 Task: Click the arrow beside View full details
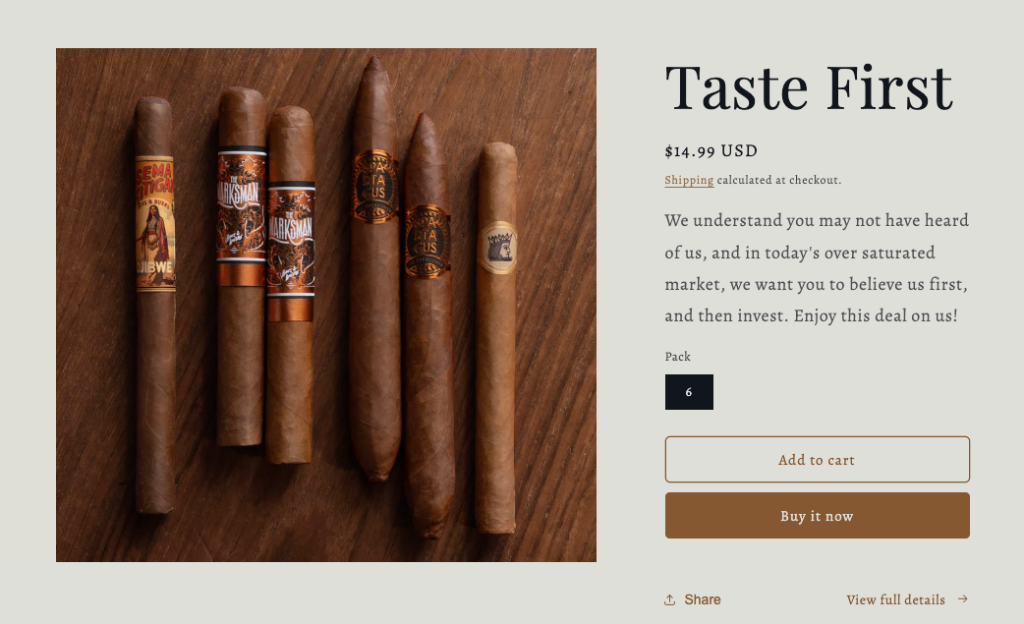pyautogui.click(x=963, y=599)
